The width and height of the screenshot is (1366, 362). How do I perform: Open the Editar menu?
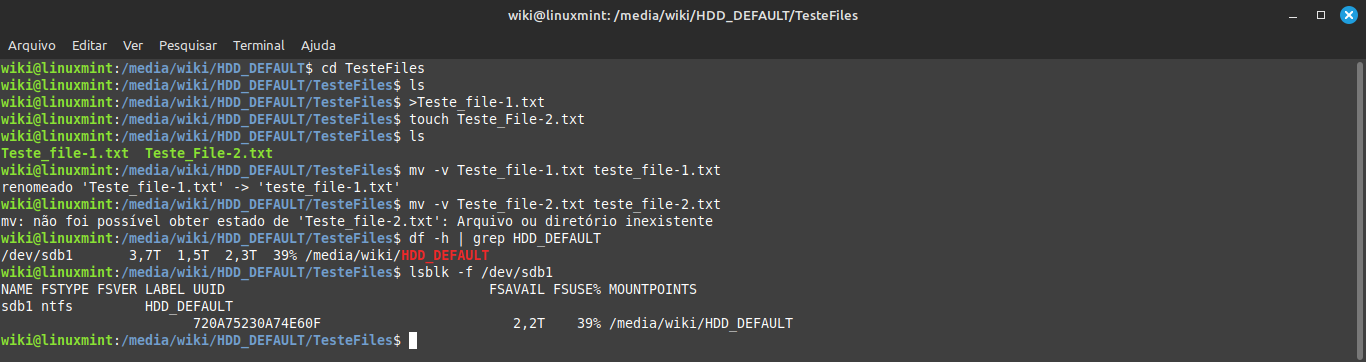(90, 45)
